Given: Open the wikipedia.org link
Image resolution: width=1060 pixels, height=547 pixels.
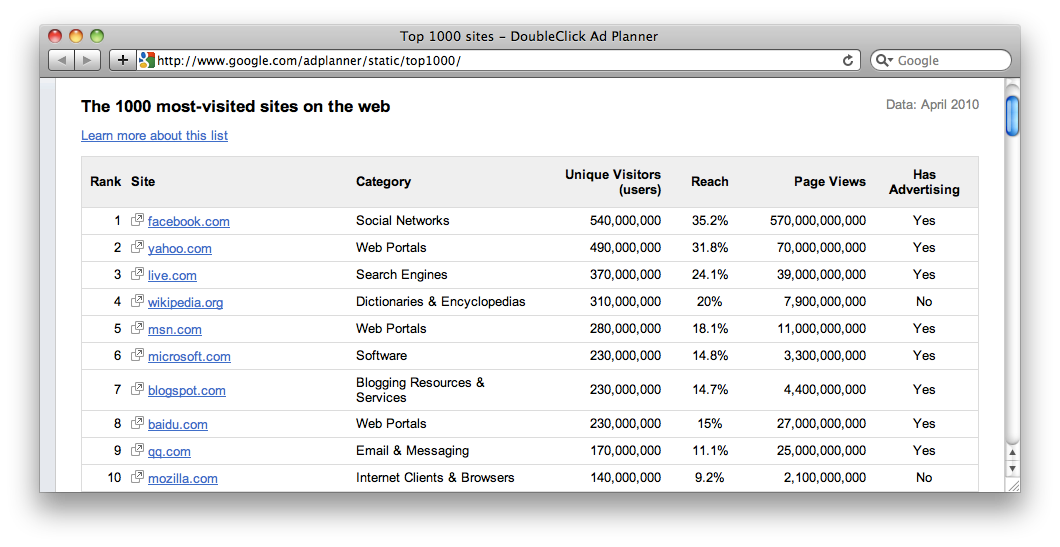Looking at the screenshot, I should click(x=185, y=302).
